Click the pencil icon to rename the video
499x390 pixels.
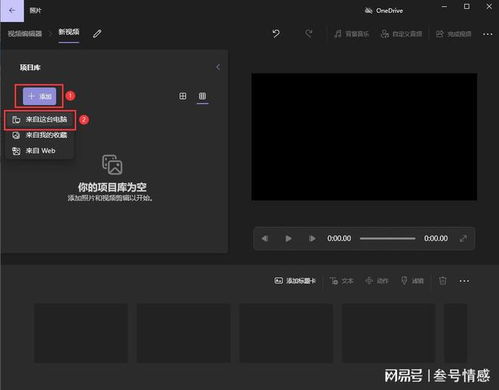tap(97, 33)
